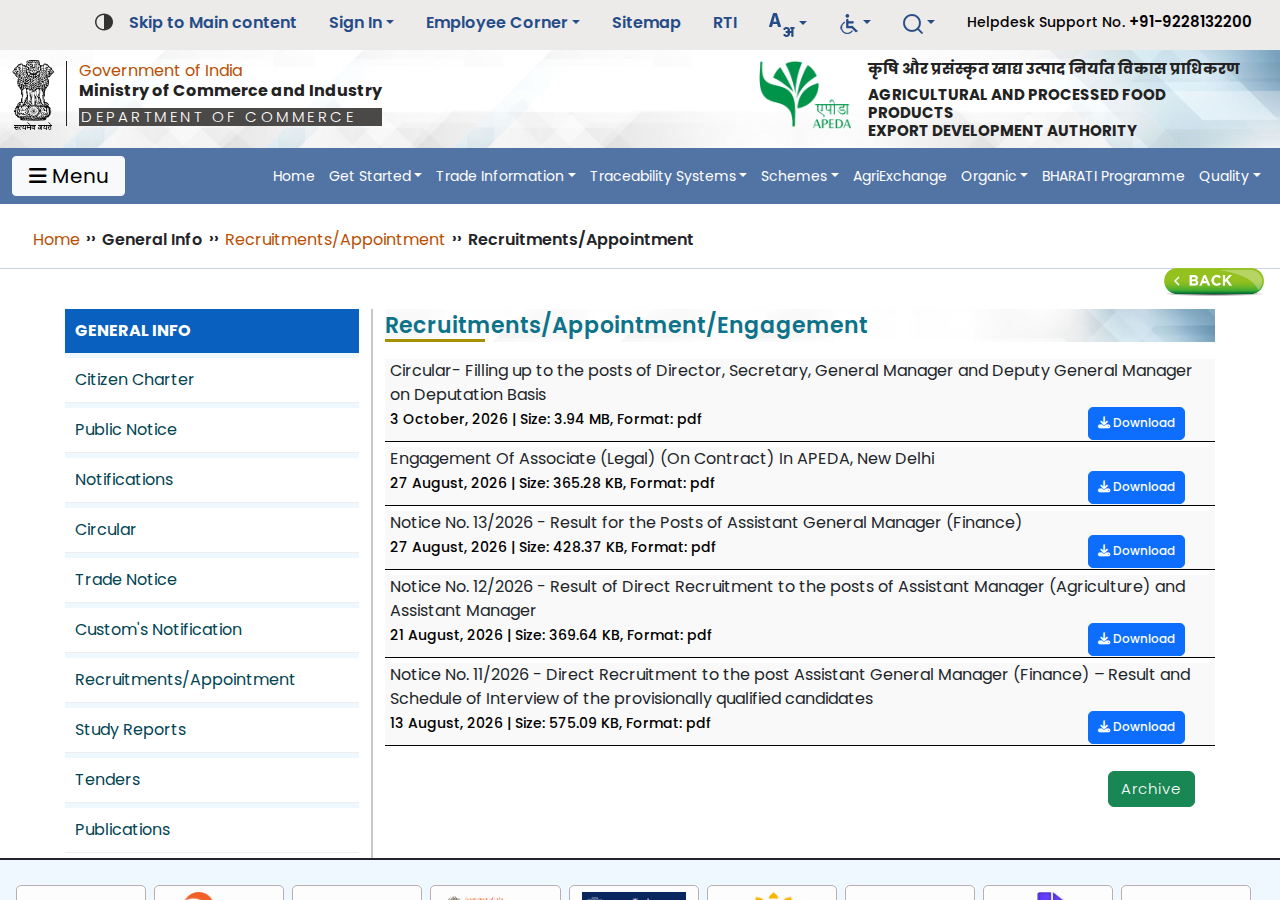Open Public Notice in the sidebar

[212, 430]
